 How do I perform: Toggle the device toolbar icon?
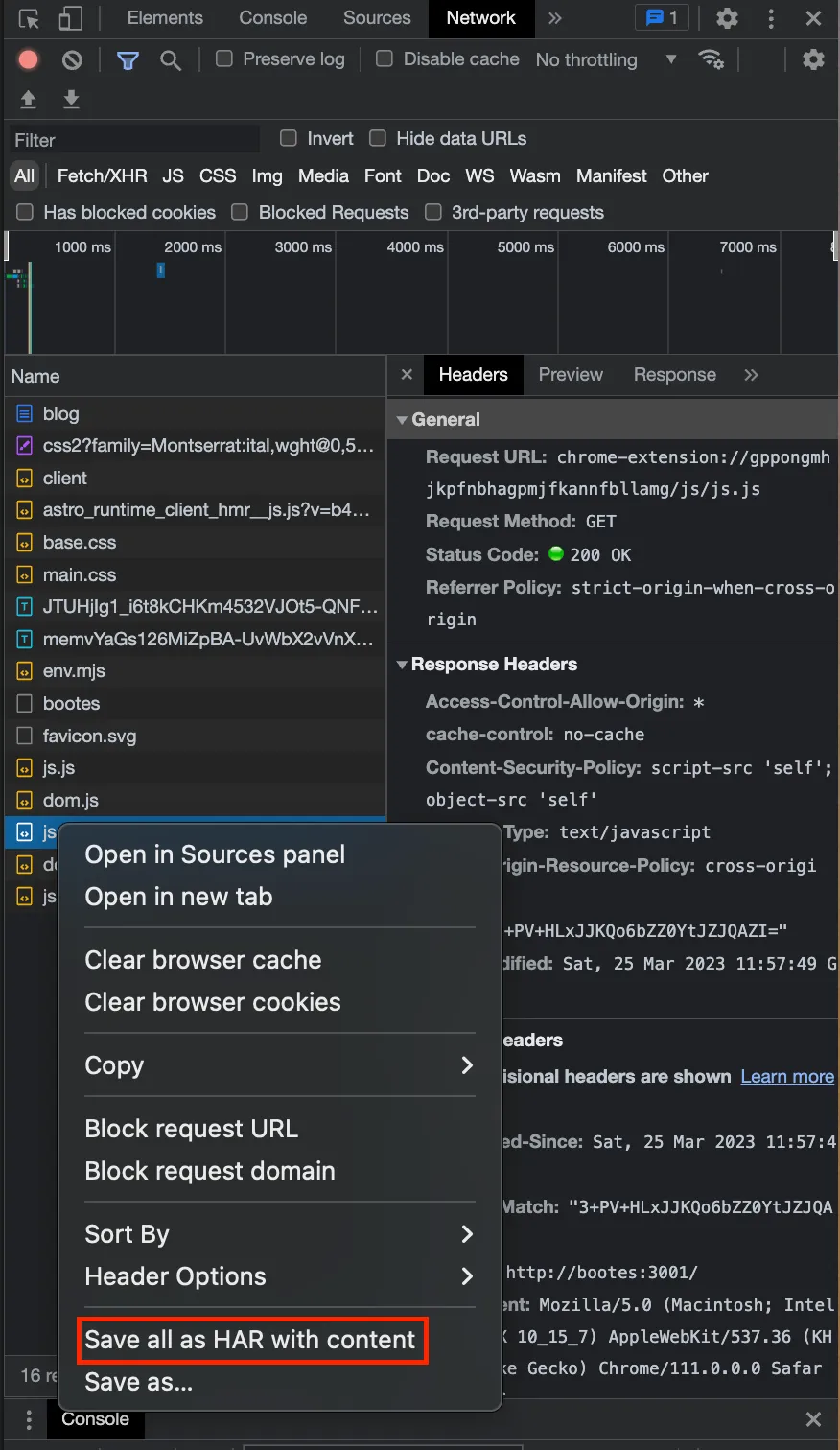point(70,18)
